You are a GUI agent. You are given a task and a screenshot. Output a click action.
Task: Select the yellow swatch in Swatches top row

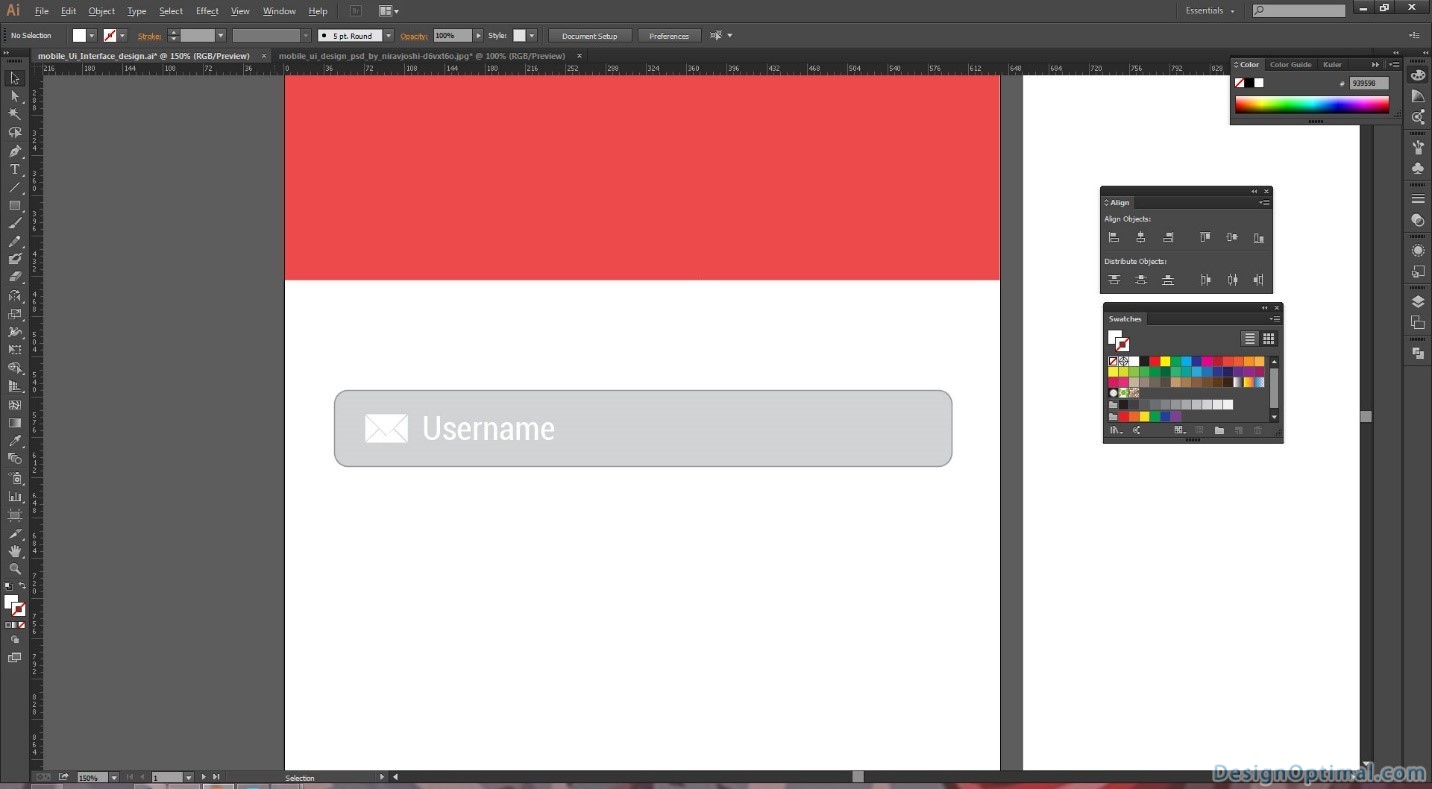pyautogui.click(x=1165, y=361)
